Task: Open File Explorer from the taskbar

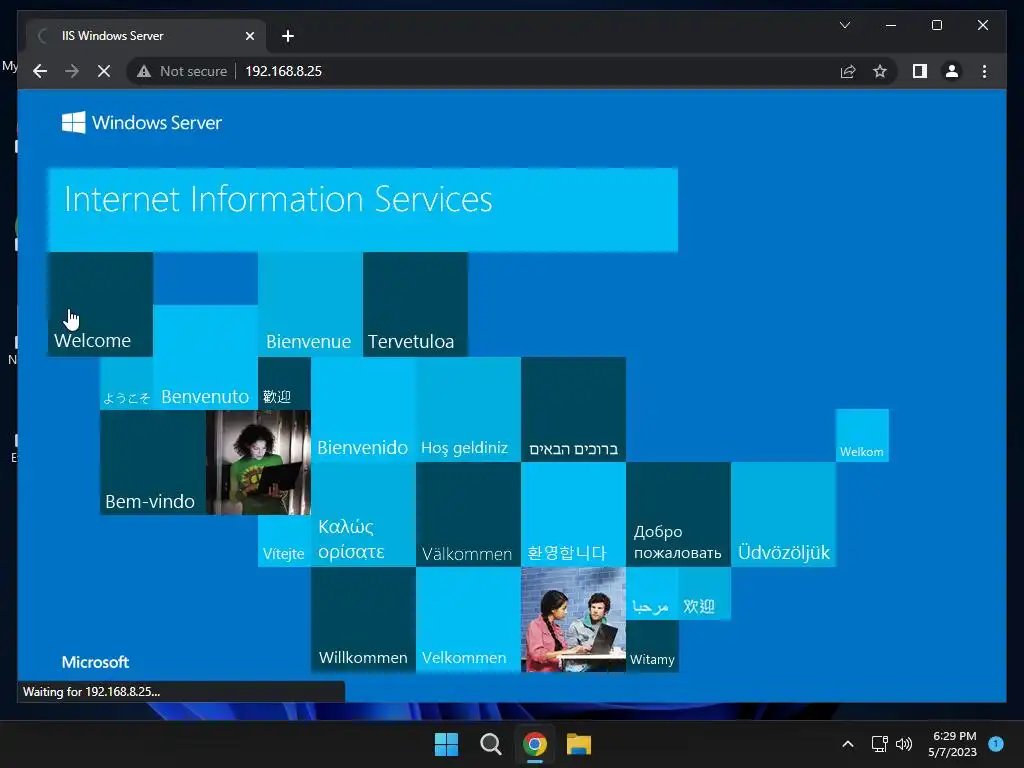Action: tap(579, 744)
